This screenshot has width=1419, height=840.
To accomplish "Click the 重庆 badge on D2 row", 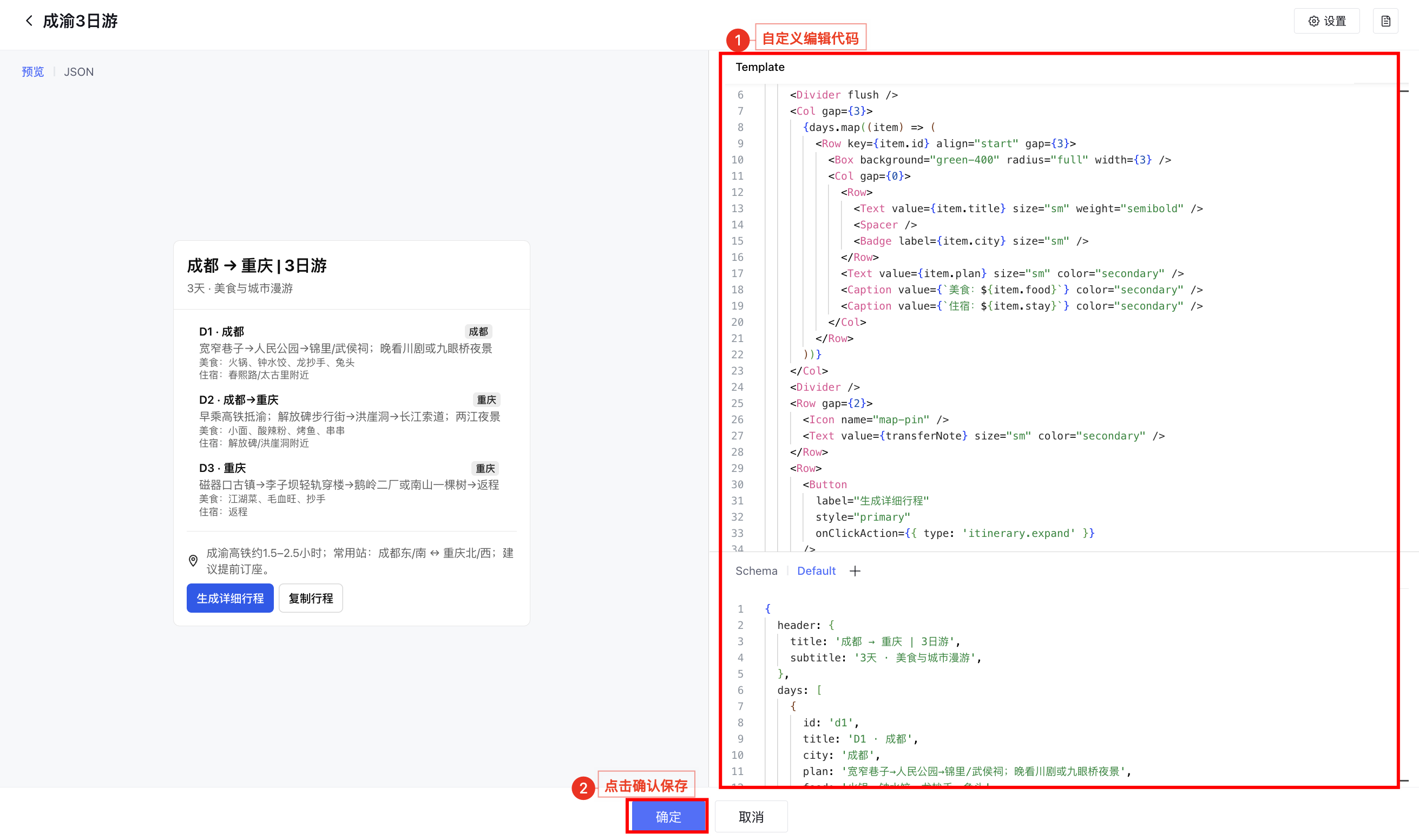I will [485, 399].
